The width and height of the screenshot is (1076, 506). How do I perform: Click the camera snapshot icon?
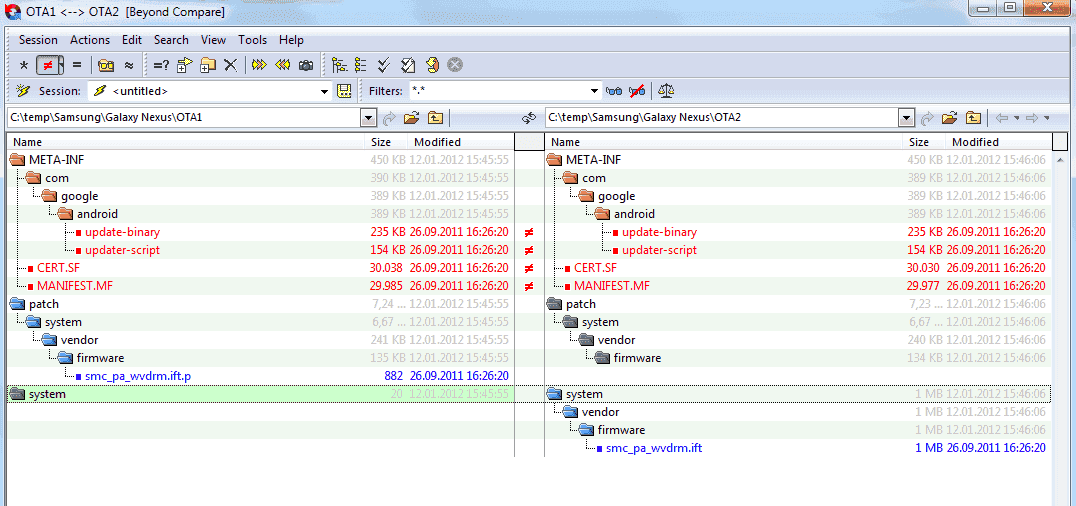click(305, 65)
